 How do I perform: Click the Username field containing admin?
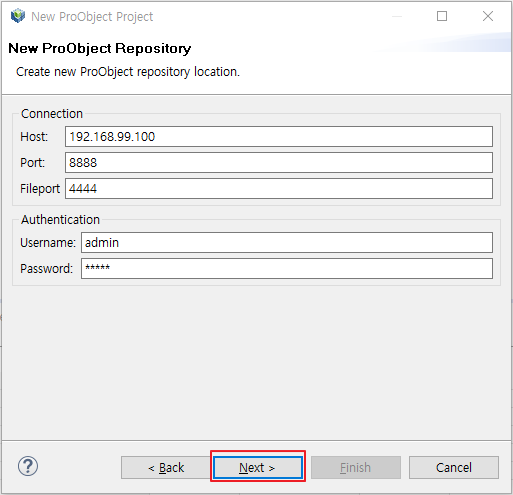tap(287, 242)
